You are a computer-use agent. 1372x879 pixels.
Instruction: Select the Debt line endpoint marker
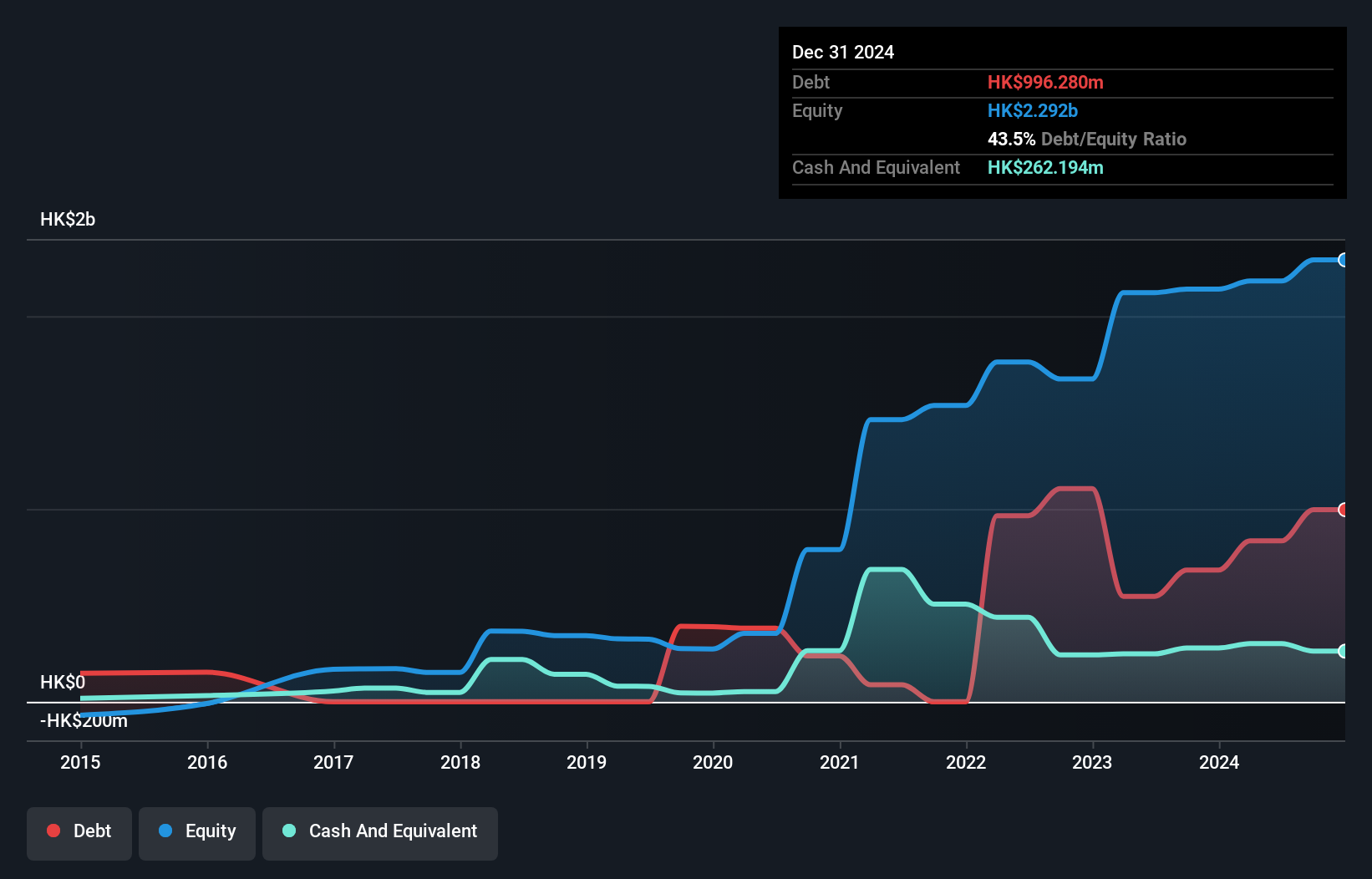pyautogui.click(x=1343, y=510)
